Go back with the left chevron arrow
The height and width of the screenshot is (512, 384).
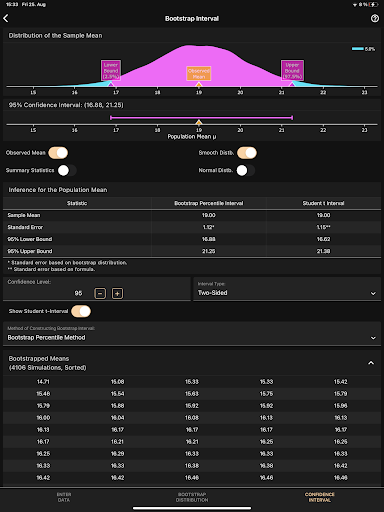pyautogui.click(x=6, y=18)
